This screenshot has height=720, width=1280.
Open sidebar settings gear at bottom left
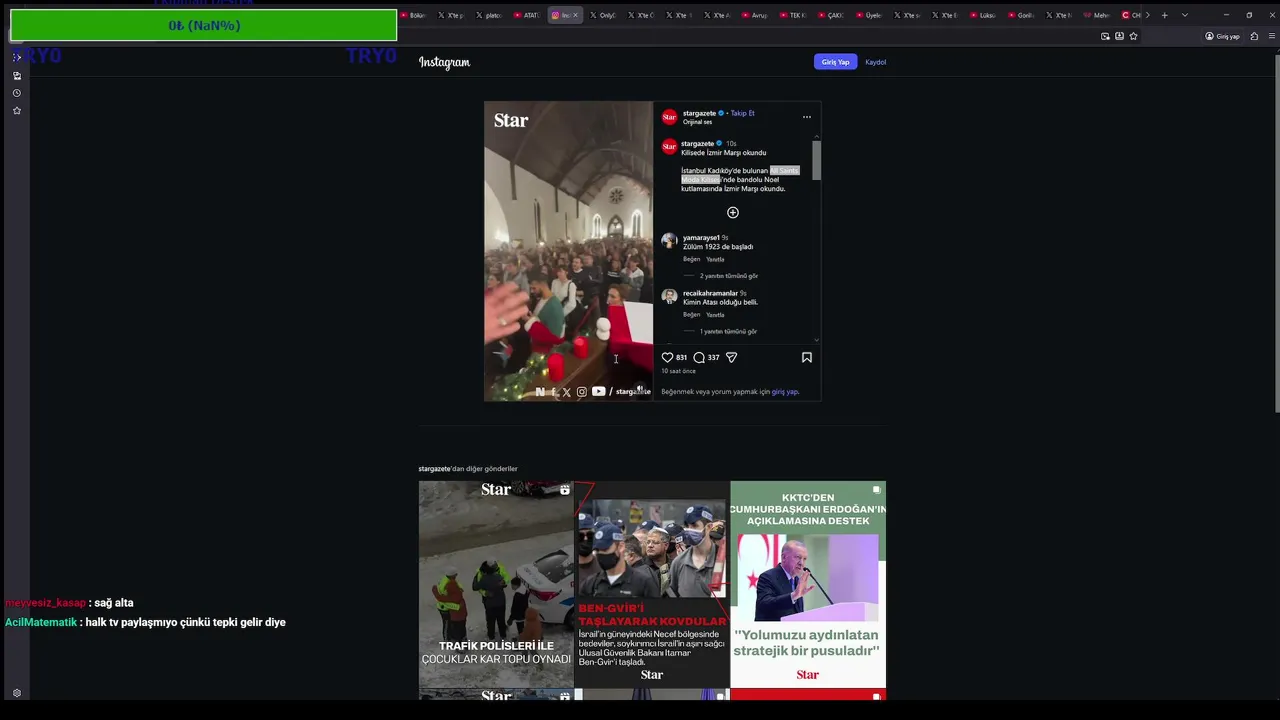16,693
